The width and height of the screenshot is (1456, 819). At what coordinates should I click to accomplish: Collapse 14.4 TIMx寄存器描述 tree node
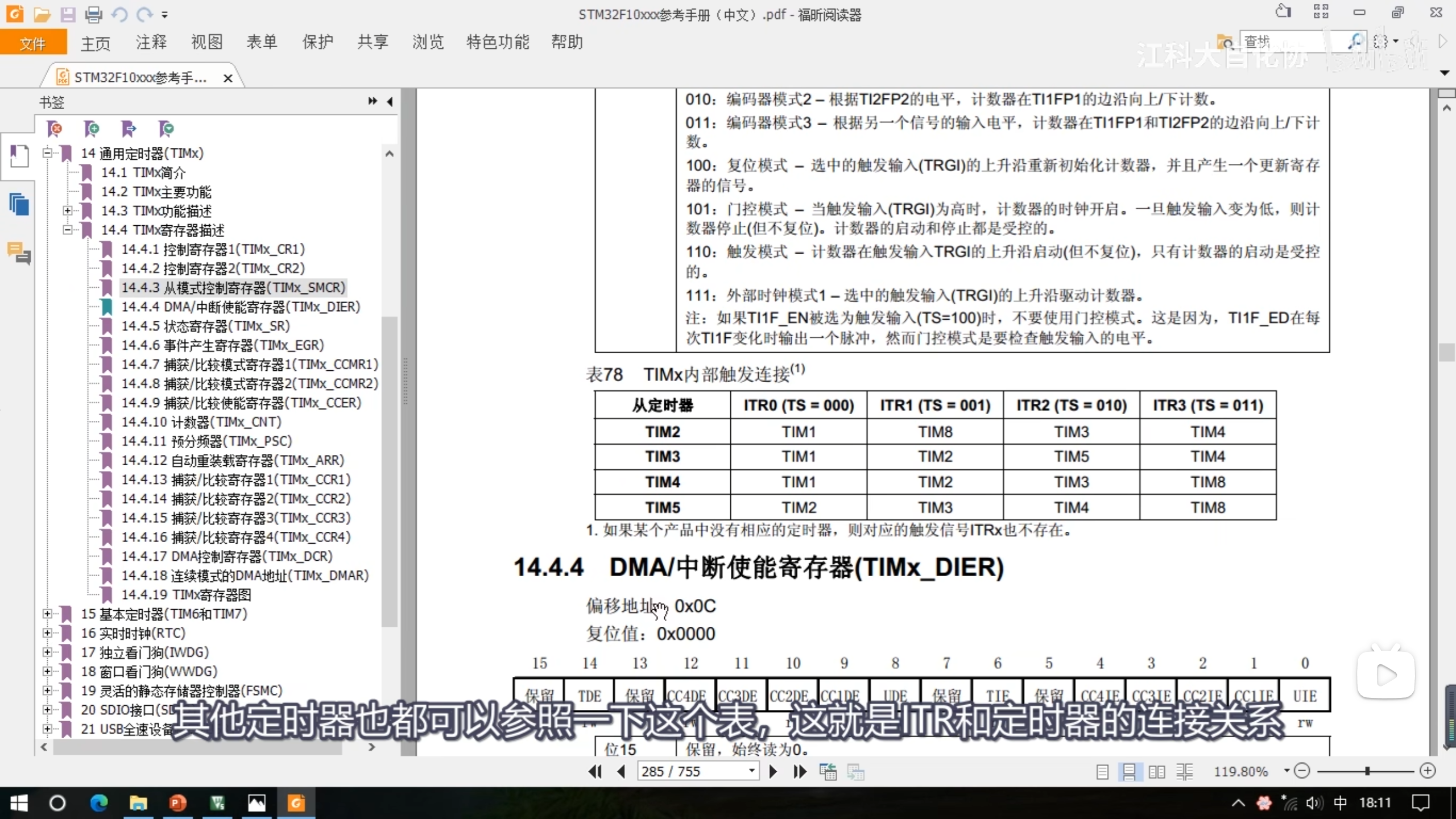click(68, 230)
